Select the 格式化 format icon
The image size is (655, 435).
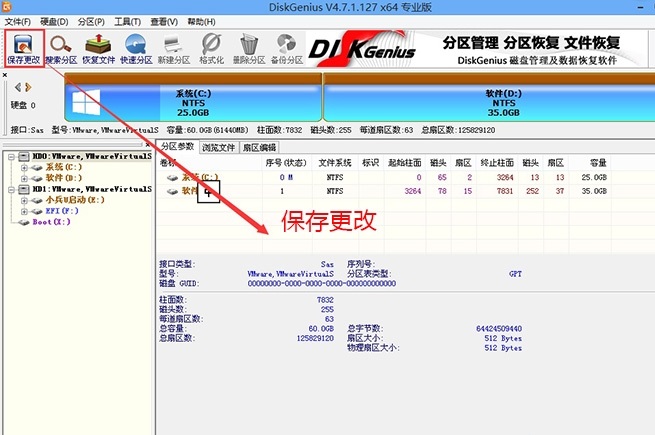tap(211, 49)
